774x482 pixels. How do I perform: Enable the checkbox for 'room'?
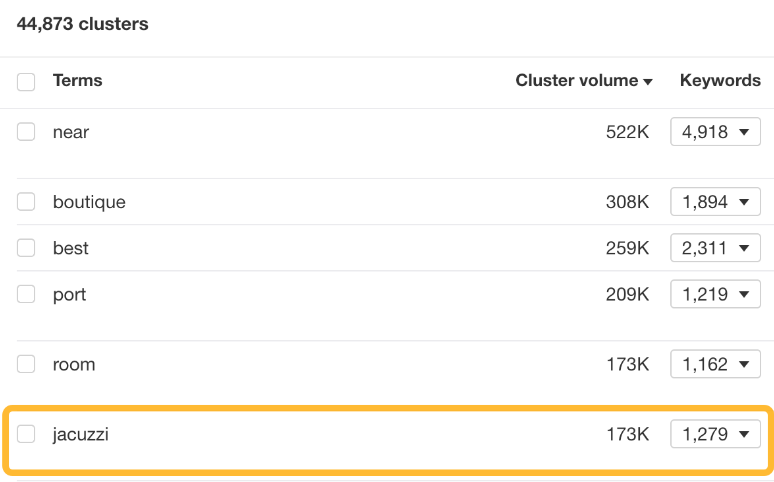pos(26,365)
